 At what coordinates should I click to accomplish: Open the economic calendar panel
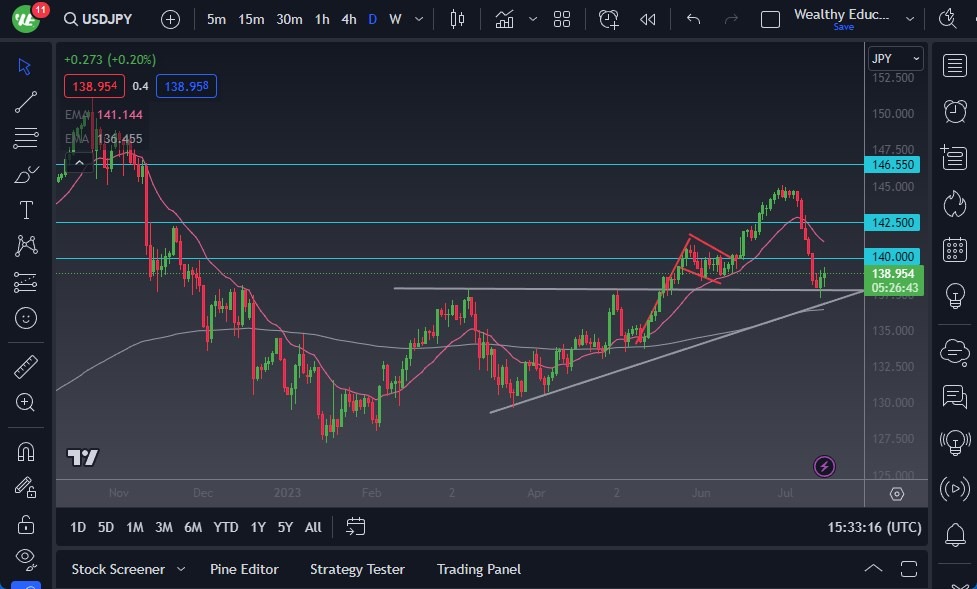pyautogui.click(x=955, y=249)
